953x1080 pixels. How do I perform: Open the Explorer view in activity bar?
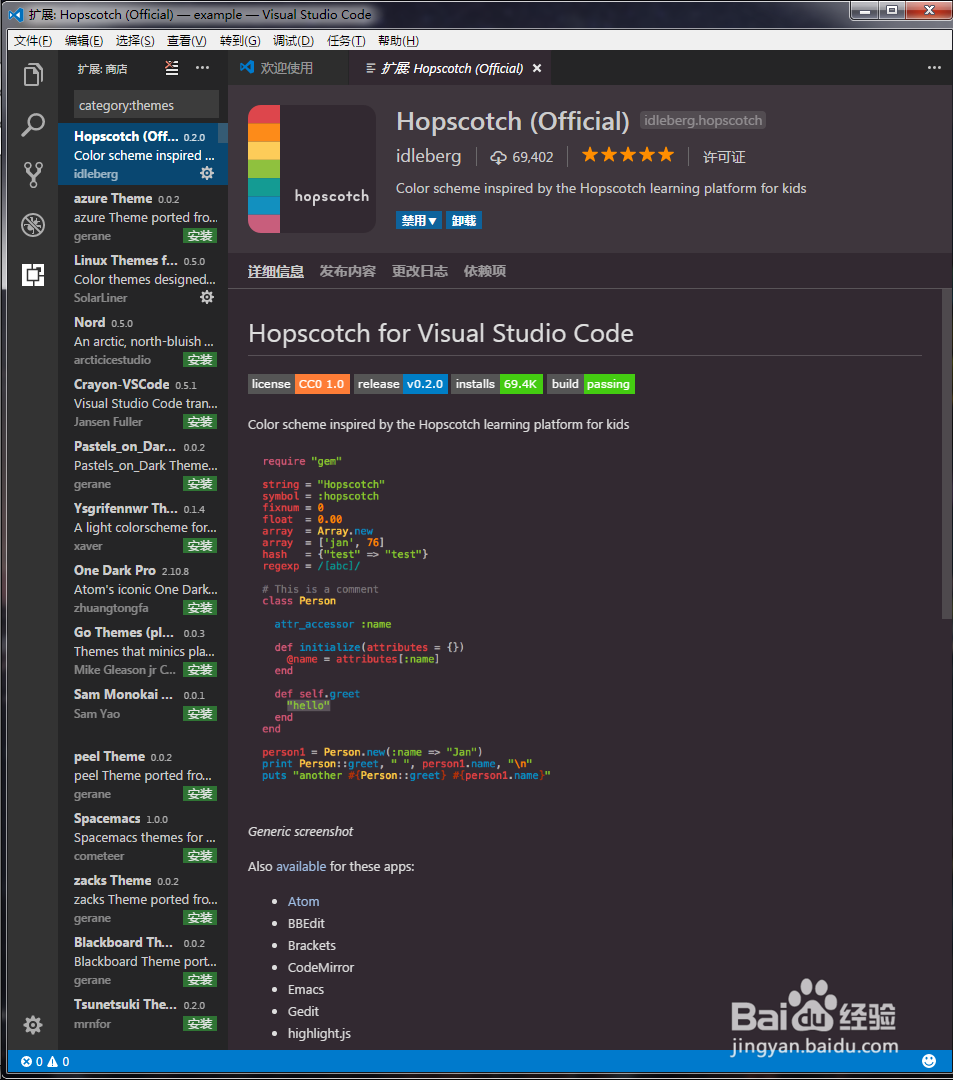click(x=33, y=74)
